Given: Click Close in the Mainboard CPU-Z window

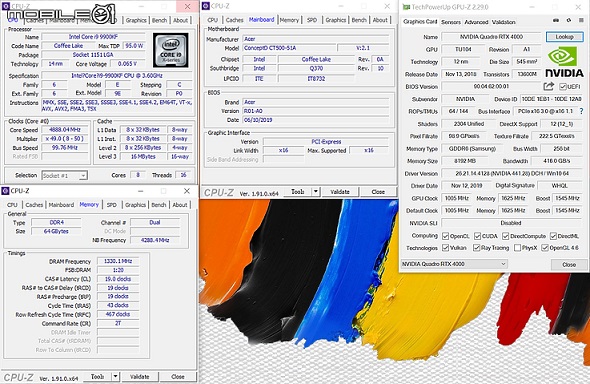Looking at the screenshot, I should 378,192.
